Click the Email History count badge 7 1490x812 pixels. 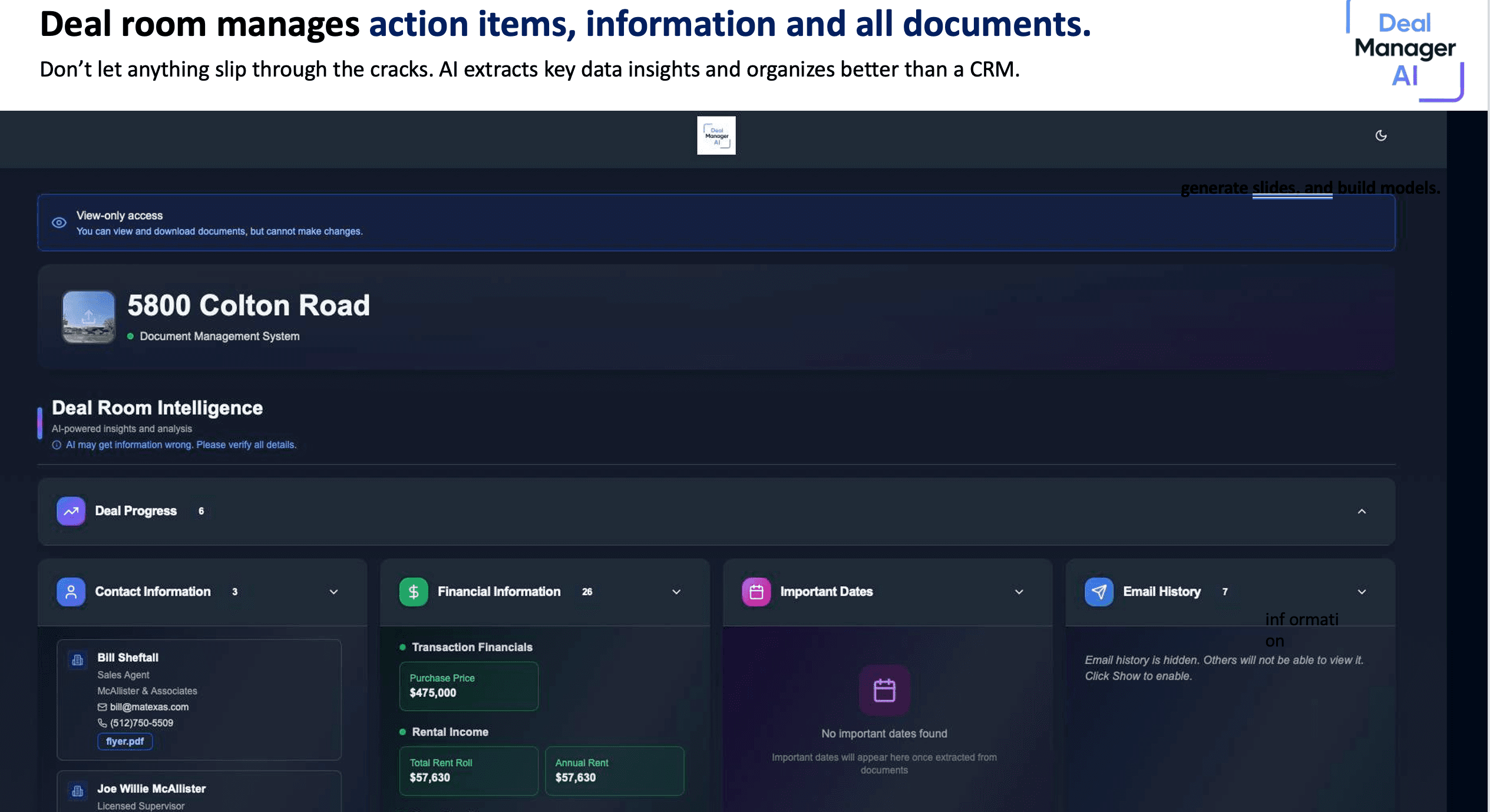point(1225,592)
